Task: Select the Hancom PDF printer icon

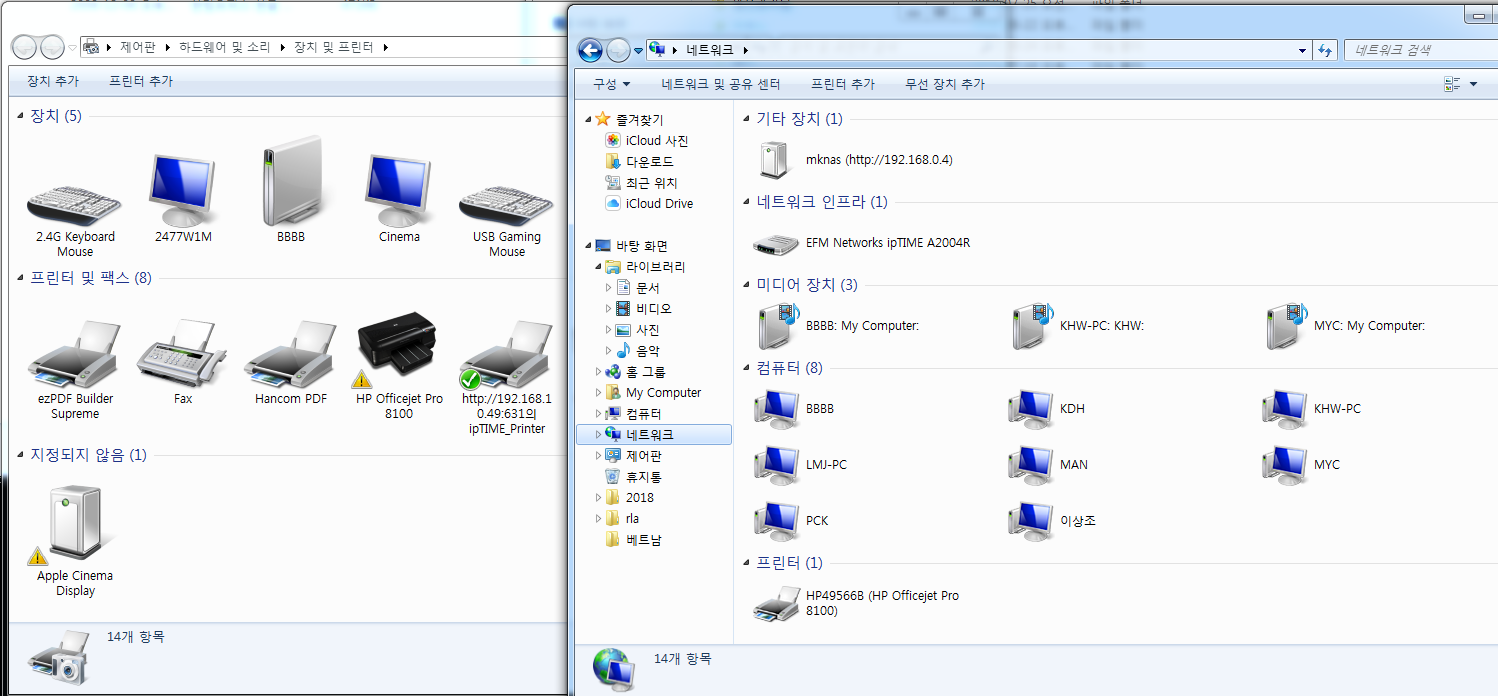Action: point(291,355)
